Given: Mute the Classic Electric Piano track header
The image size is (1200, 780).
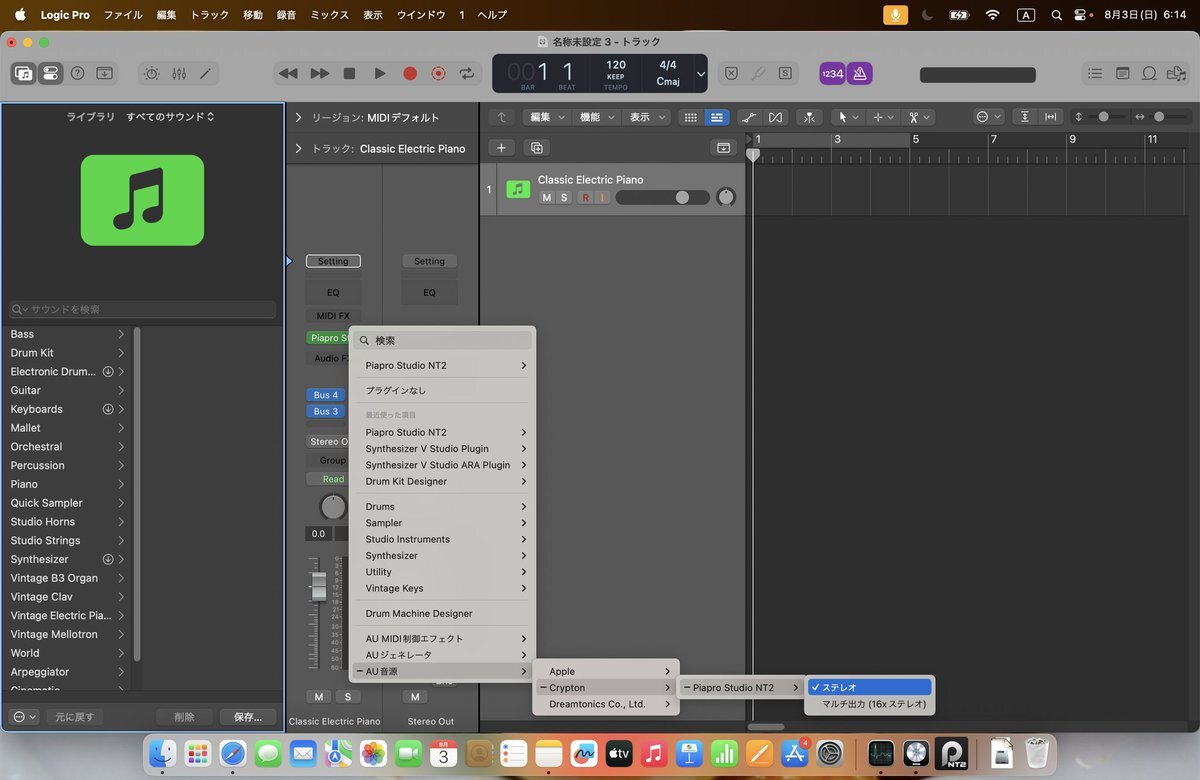Looking at the screenshot, I should 546,198.
